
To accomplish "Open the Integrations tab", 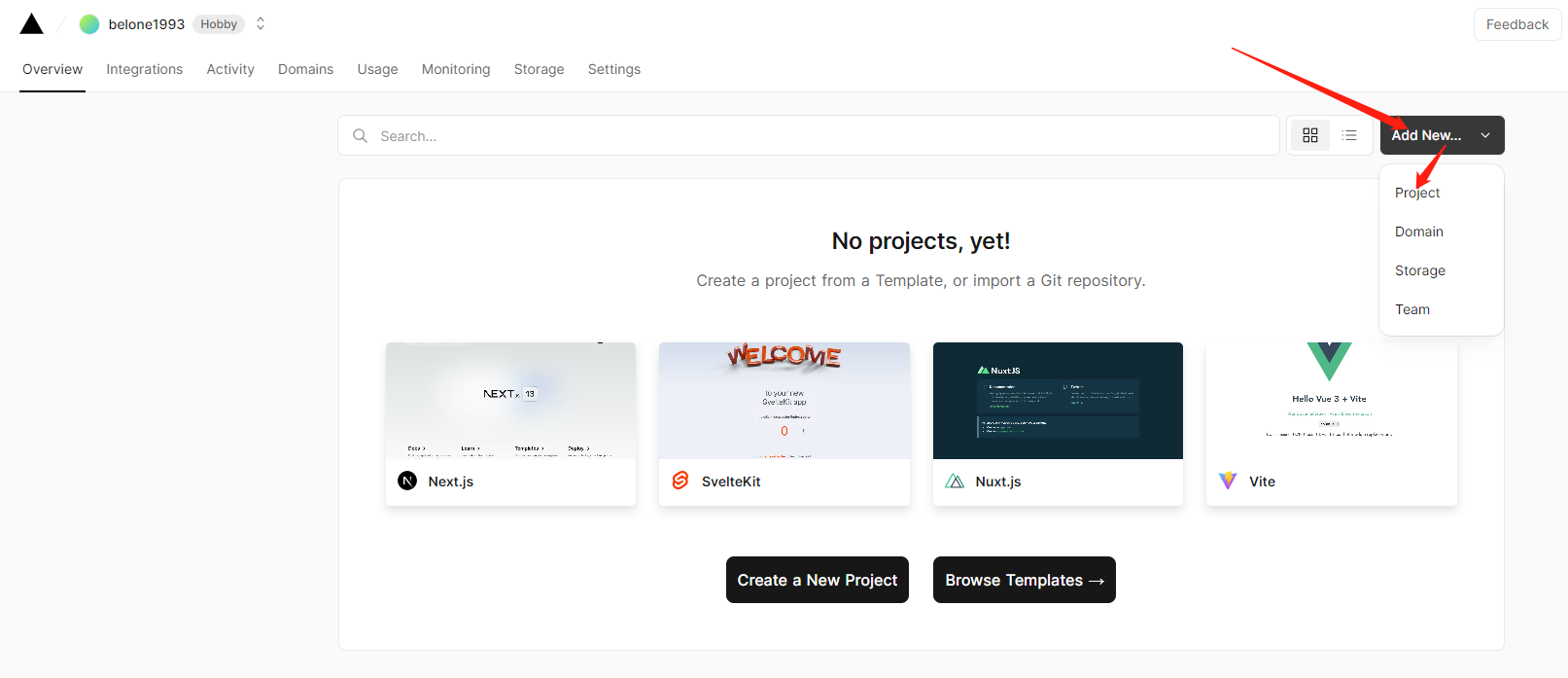I will pos(145,69).
